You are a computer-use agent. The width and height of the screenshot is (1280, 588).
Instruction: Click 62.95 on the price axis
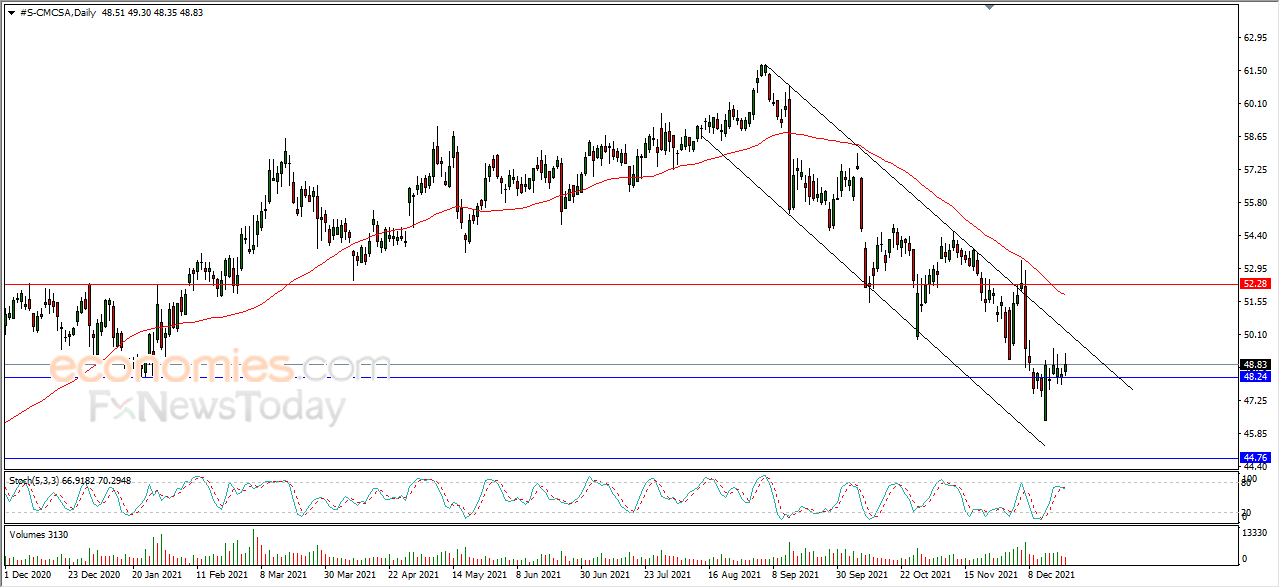point(1254,38)
